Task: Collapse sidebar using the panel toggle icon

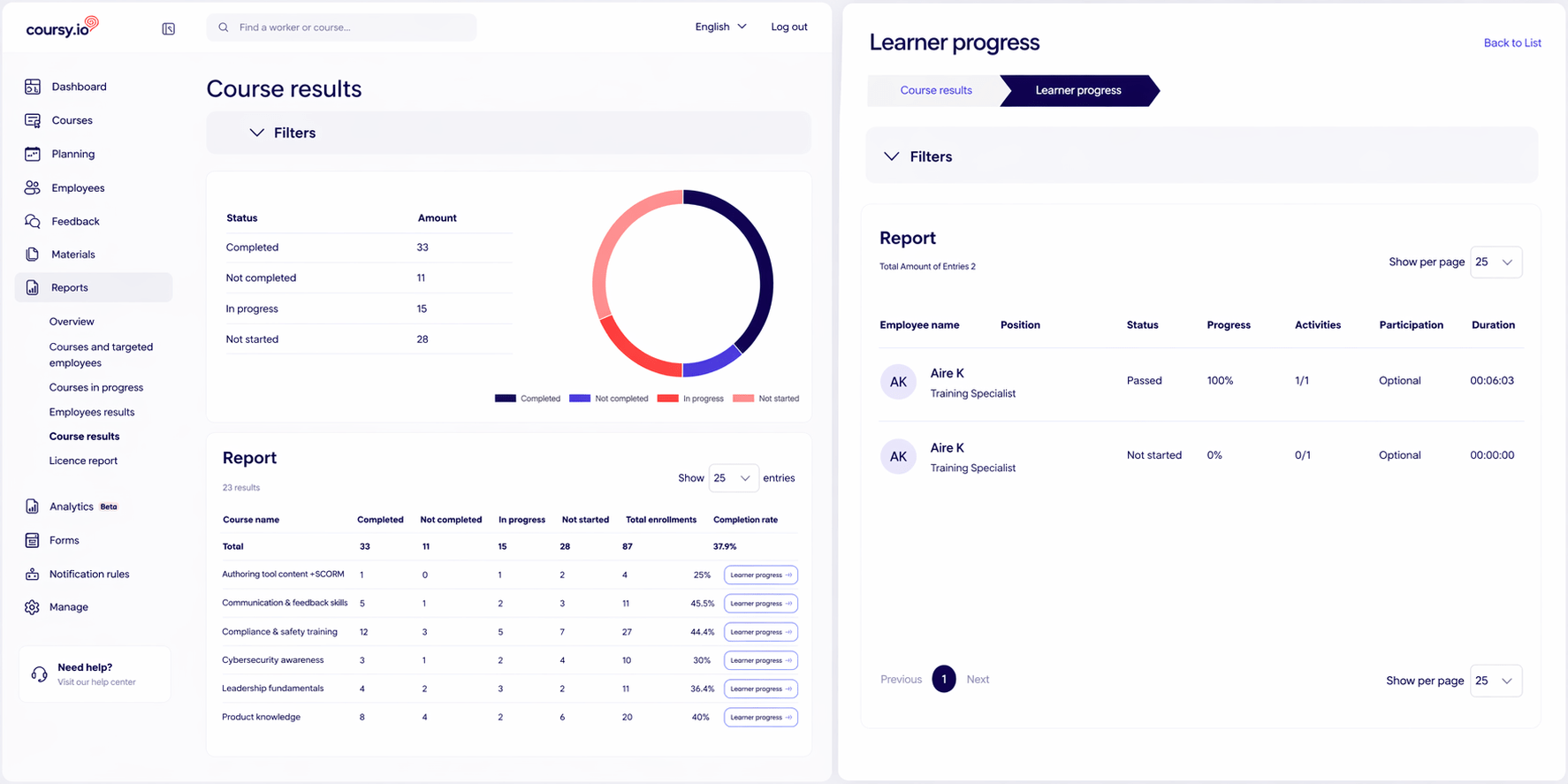Action: click(169, 29)
